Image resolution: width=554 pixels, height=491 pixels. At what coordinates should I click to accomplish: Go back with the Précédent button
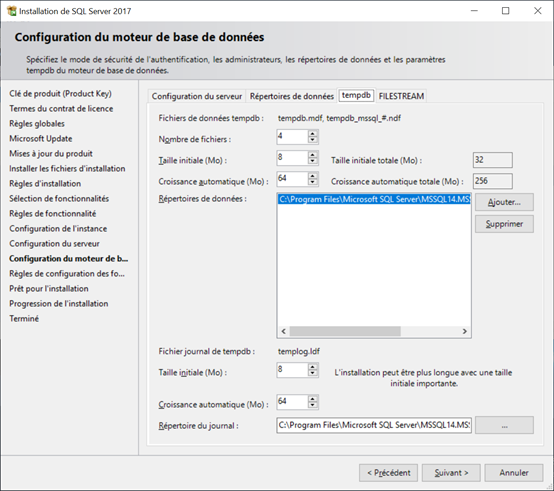tap(388, 473)
